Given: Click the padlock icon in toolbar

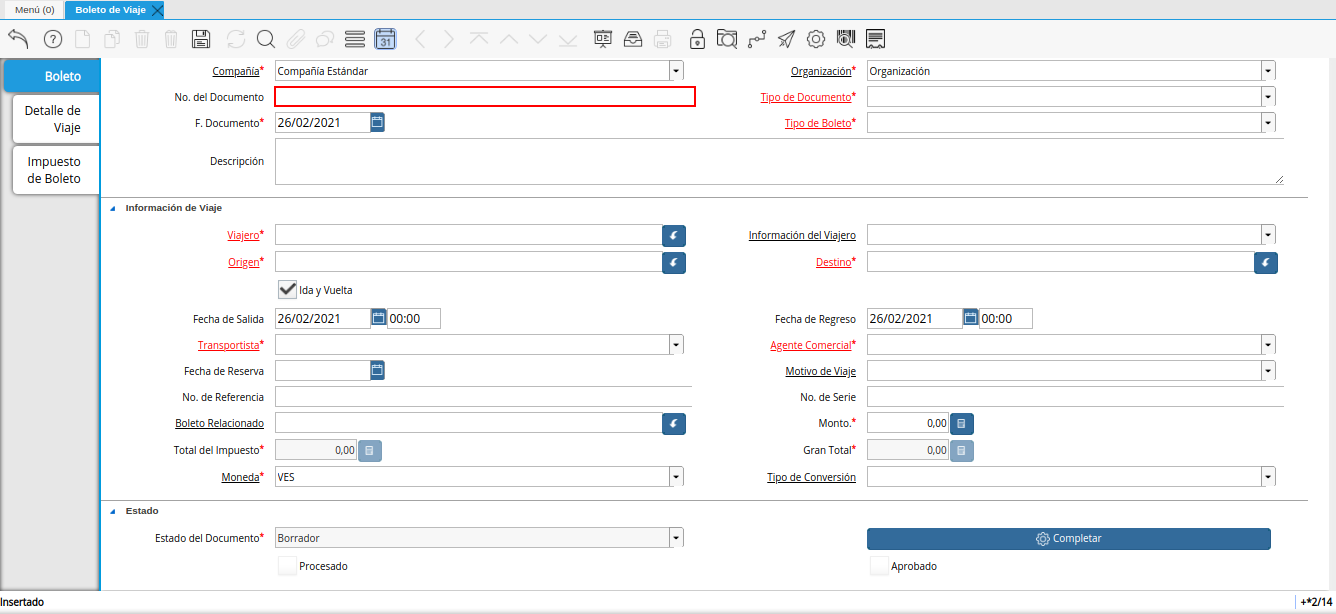Looking at the screenshot, I should (697, 39).
